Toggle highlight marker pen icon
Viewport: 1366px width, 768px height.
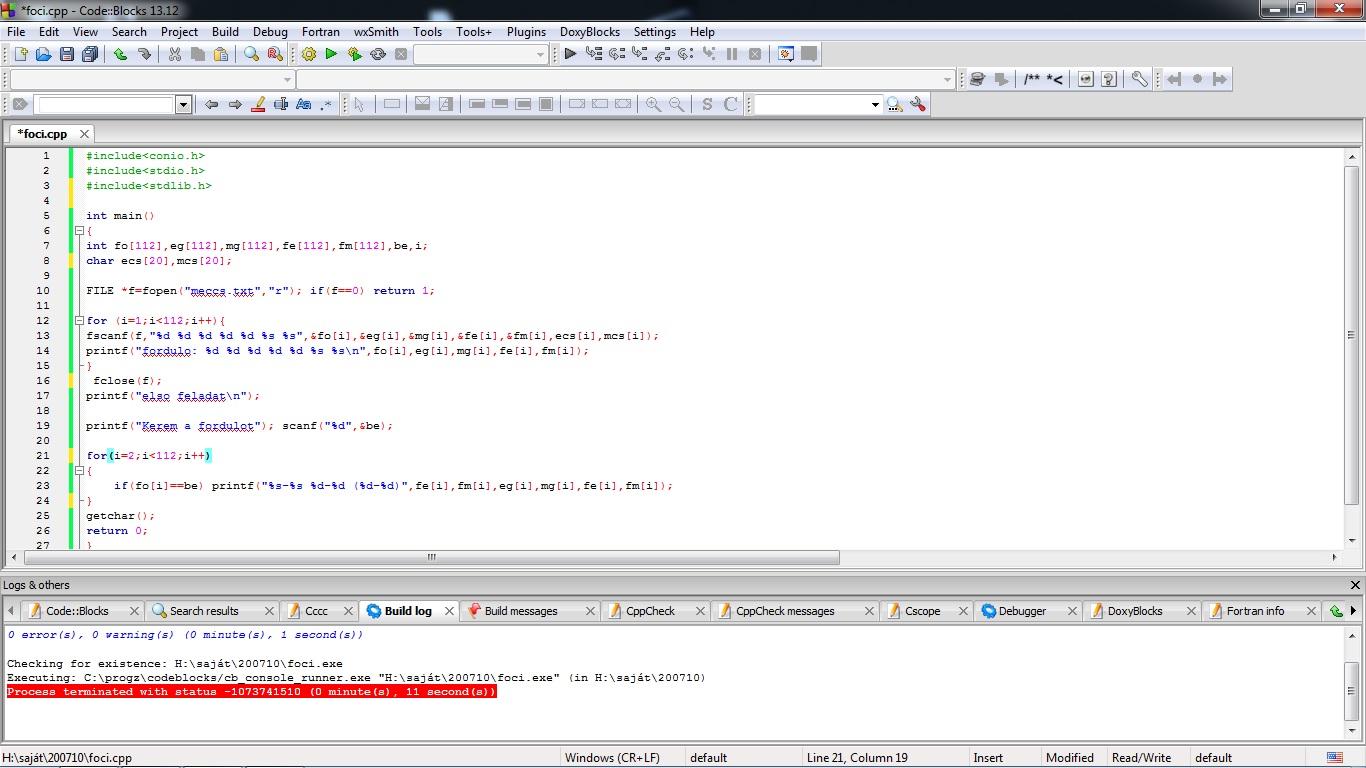click(x=258, y=104)
